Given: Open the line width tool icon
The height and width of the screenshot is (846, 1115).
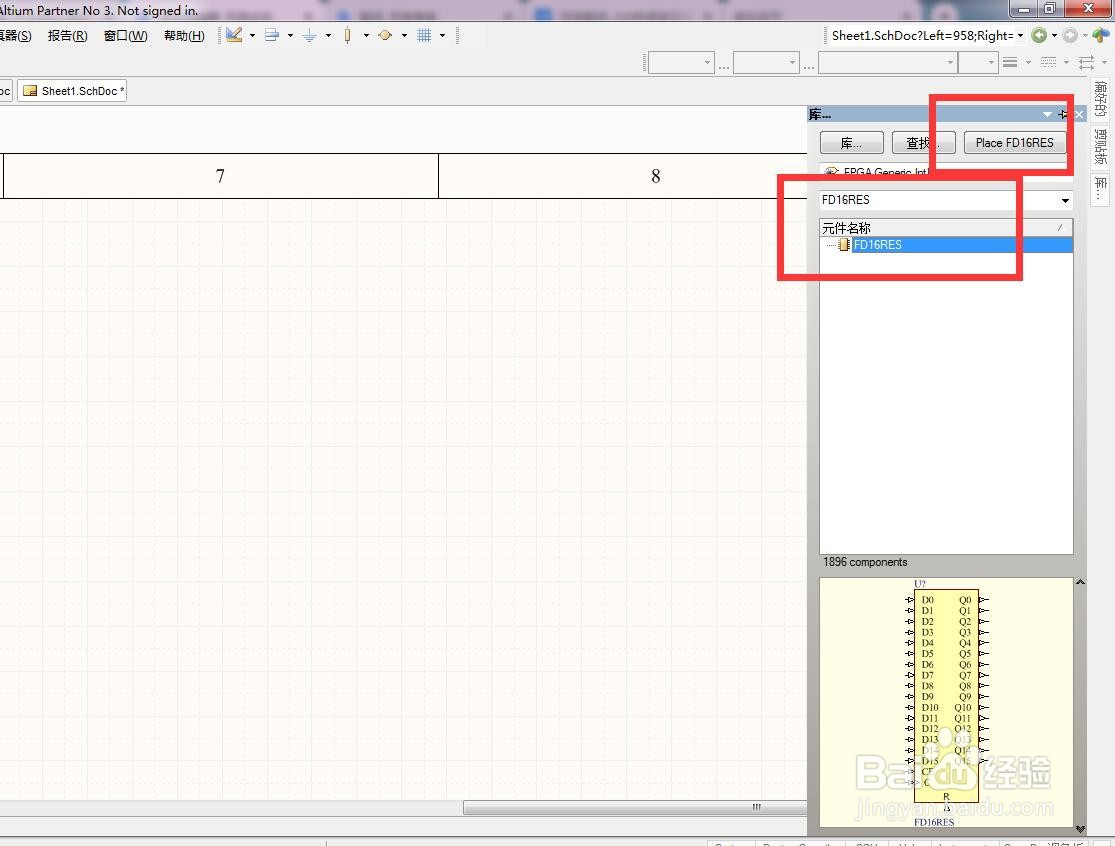Looking at the screenshot, I should point(1010,63).
